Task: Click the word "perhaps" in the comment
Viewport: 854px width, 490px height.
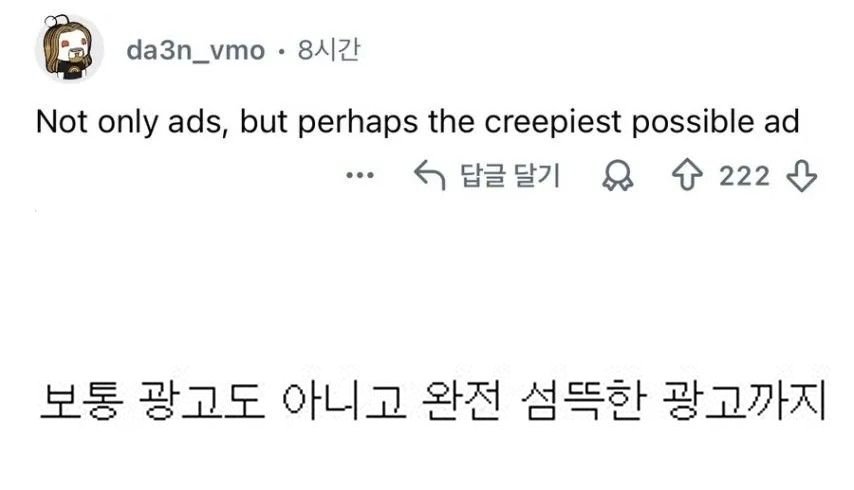Action: click(x=386, y=123)
